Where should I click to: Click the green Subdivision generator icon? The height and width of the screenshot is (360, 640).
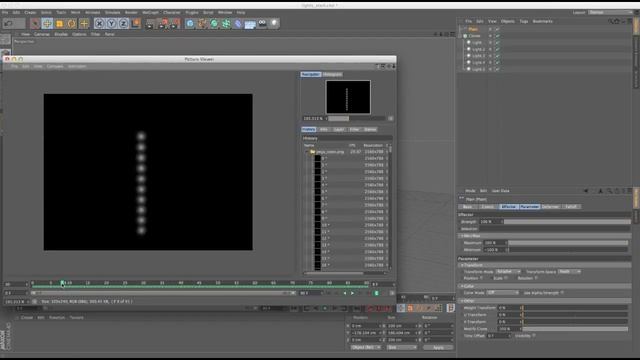pos(214,24)
